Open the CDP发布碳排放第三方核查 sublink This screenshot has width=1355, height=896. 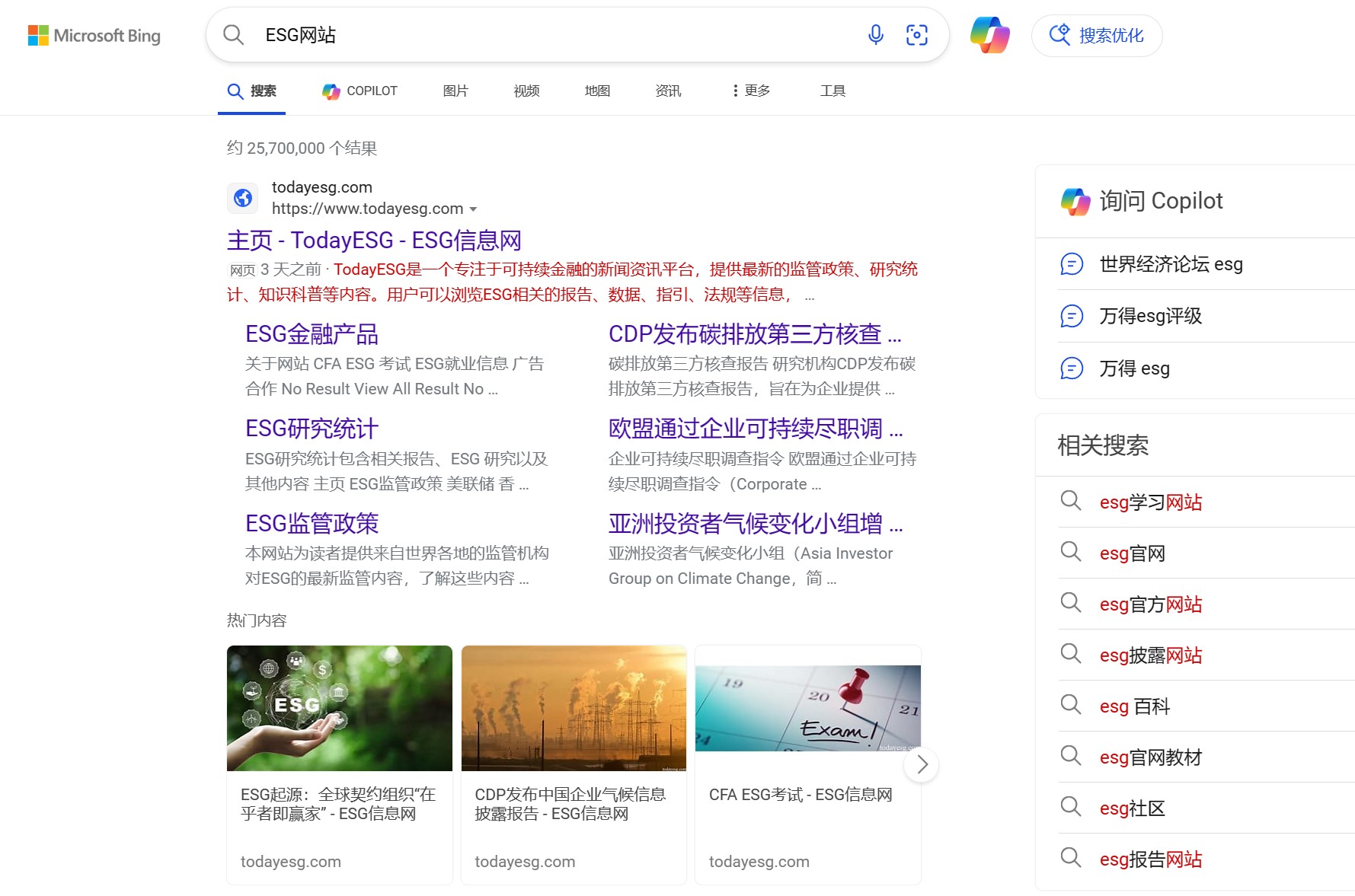coord(755,334)
